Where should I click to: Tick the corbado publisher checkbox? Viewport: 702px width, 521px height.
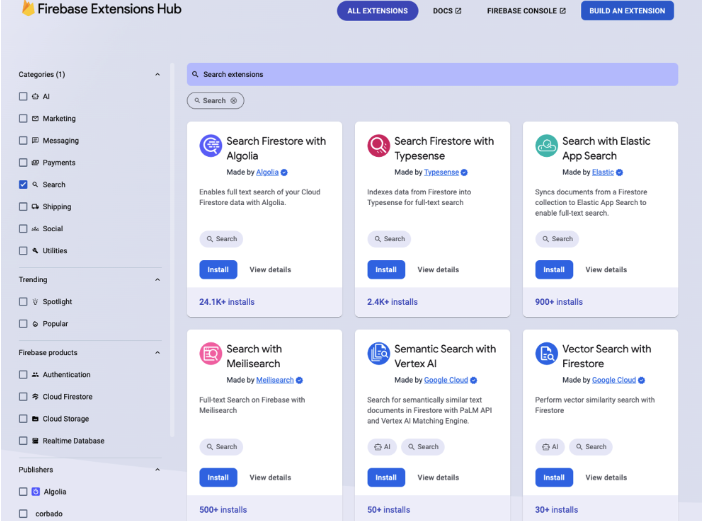coord(23,513)
